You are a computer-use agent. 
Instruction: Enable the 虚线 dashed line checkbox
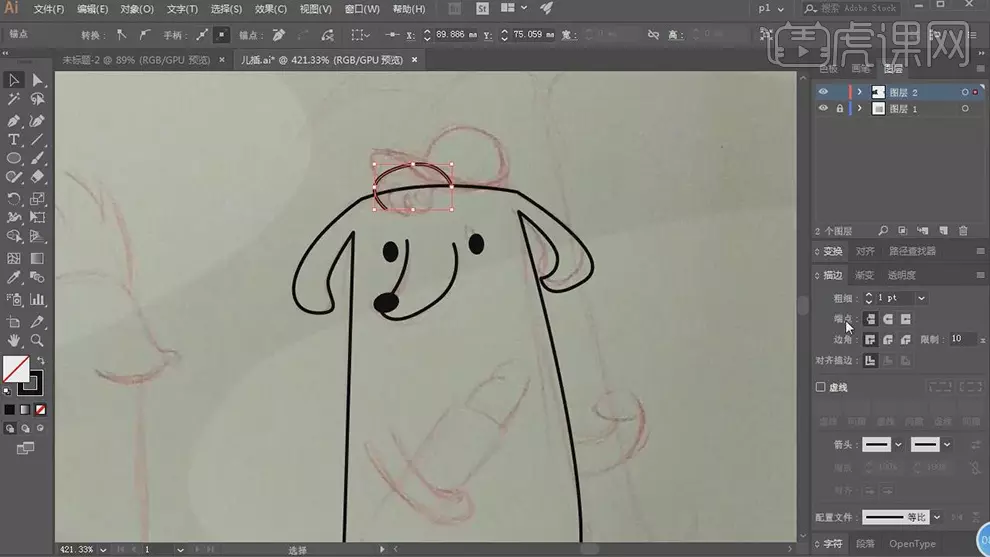(x=821, y=387)
